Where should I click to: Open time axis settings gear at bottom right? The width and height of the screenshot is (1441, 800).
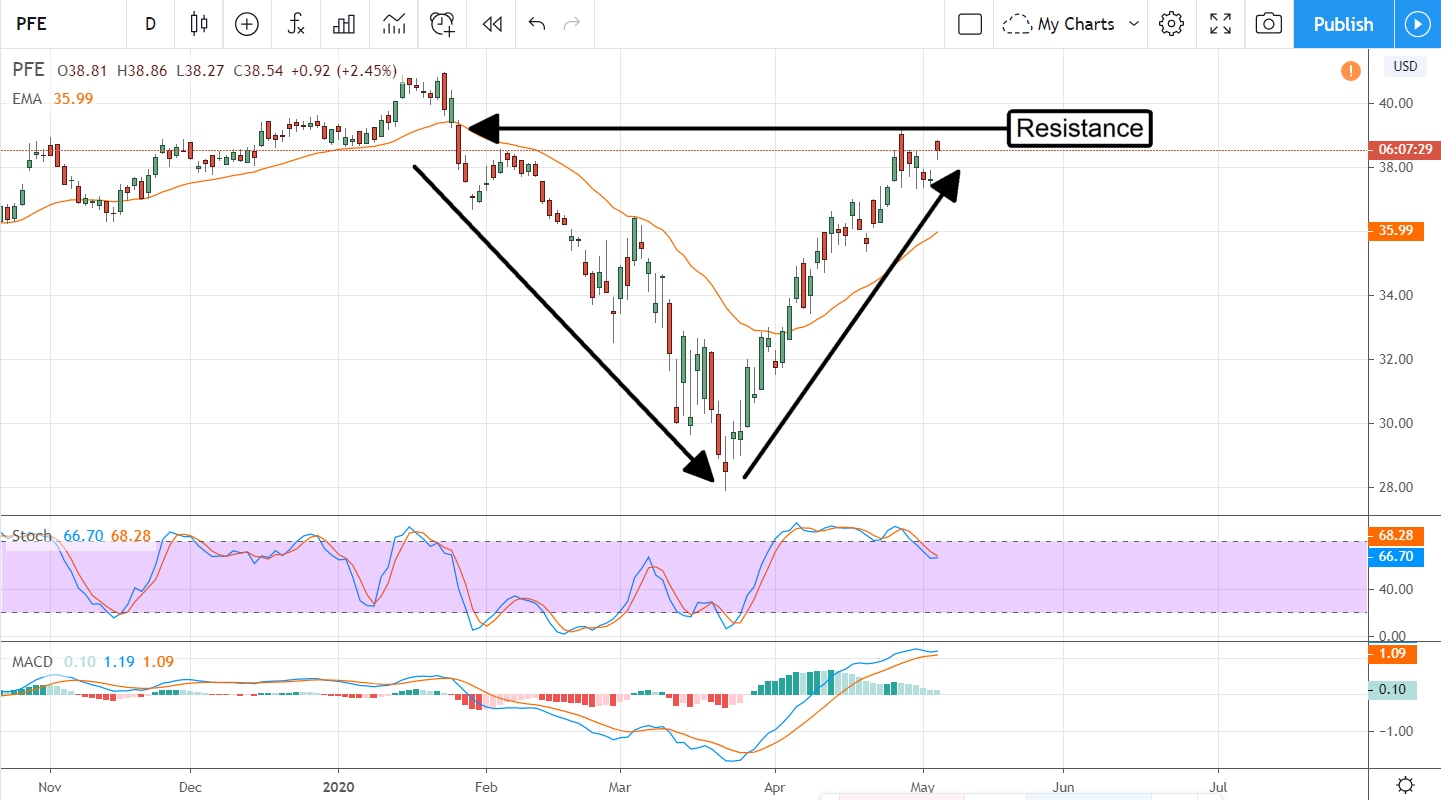(x=1405, y=784)
